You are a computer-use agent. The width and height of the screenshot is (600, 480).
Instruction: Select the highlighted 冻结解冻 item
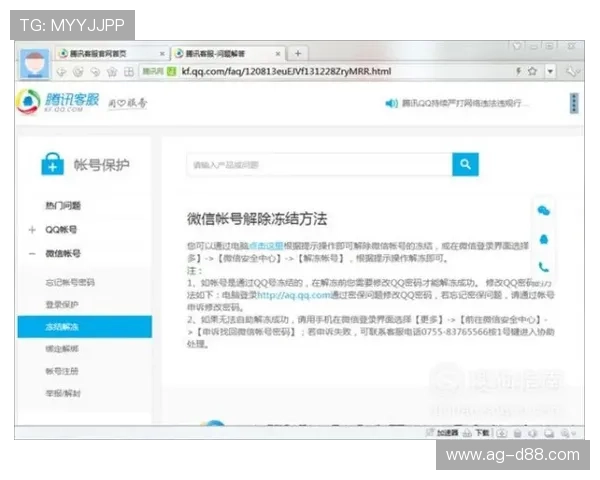(x=85, y=327)
